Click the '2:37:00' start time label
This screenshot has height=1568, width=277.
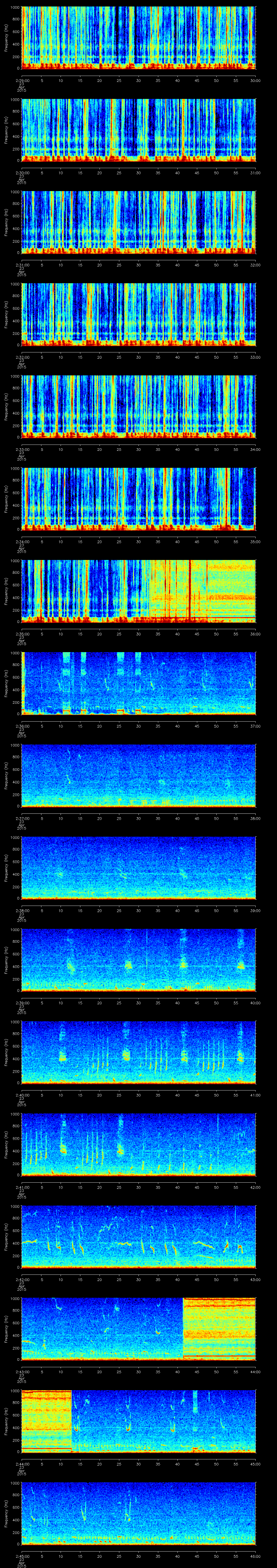pyautogui.click(x=22, y=818)
